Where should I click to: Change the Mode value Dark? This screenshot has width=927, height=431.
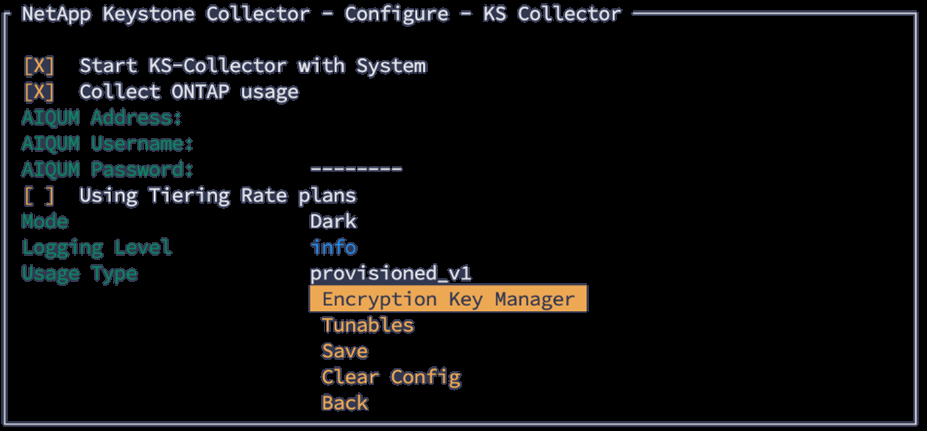coord(333,221)
